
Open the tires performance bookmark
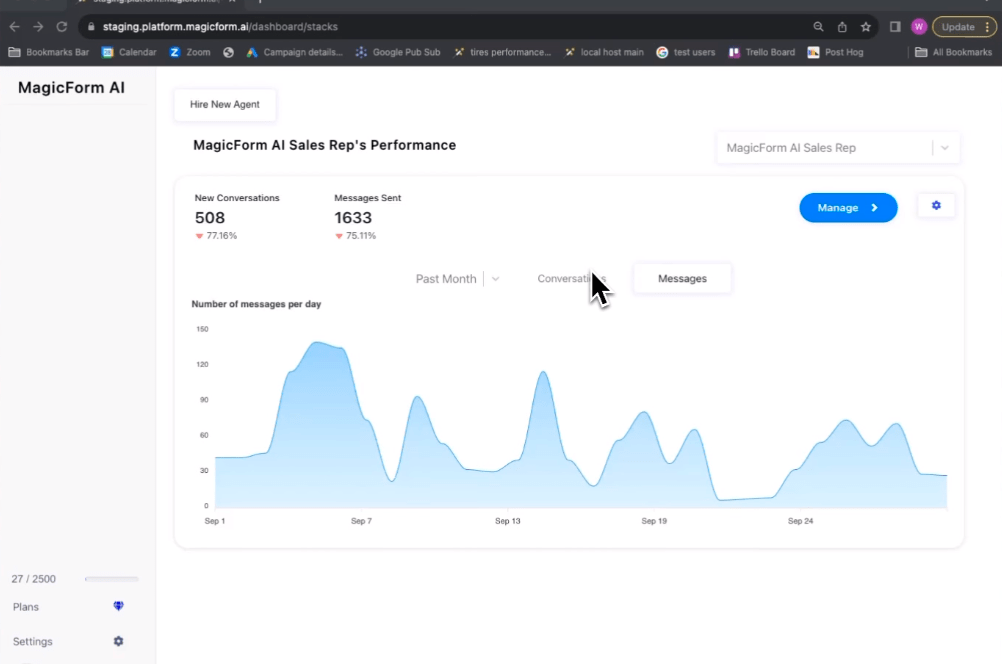(x=502, y=52)
